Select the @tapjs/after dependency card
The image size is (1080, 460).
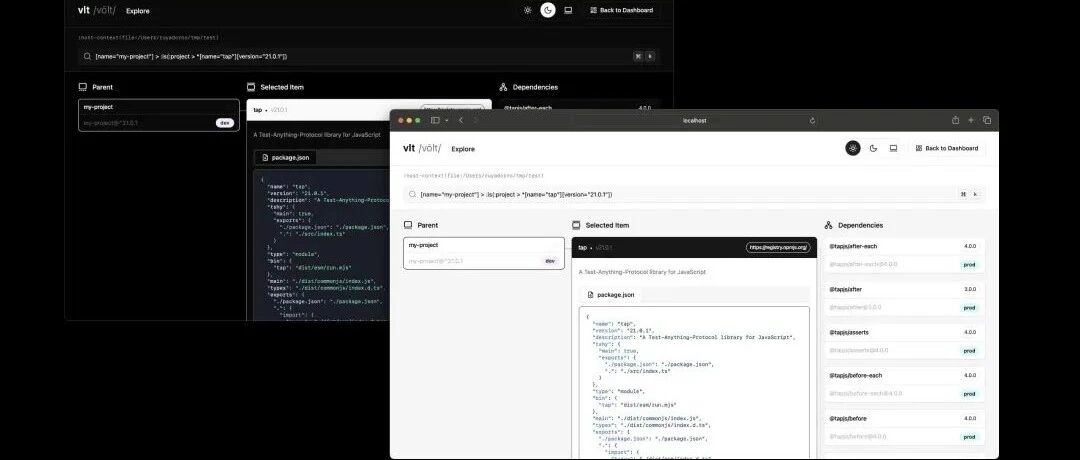(x=904, y=298)
